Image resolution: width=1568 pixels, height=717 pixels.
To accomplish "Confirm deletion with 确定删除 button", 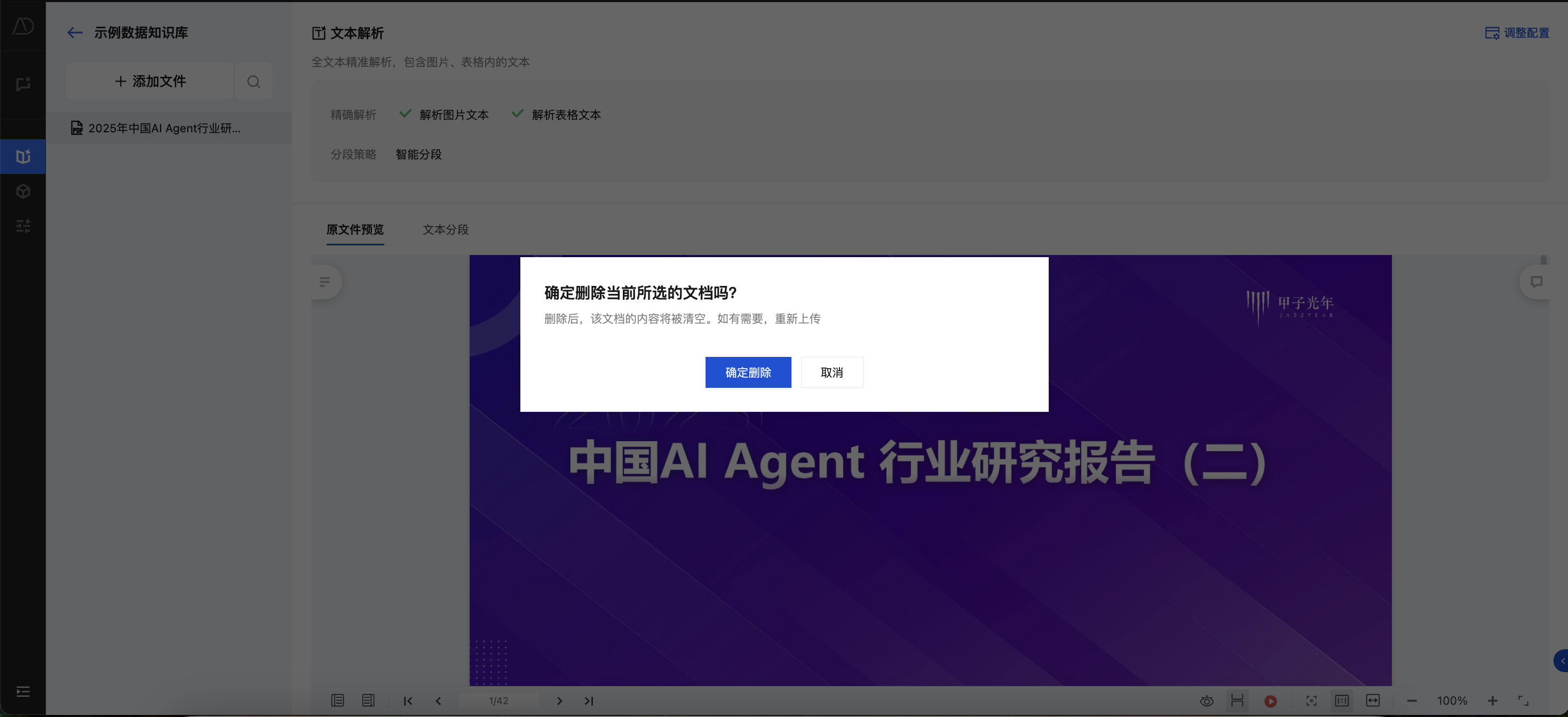I will [x=748, y=372].
